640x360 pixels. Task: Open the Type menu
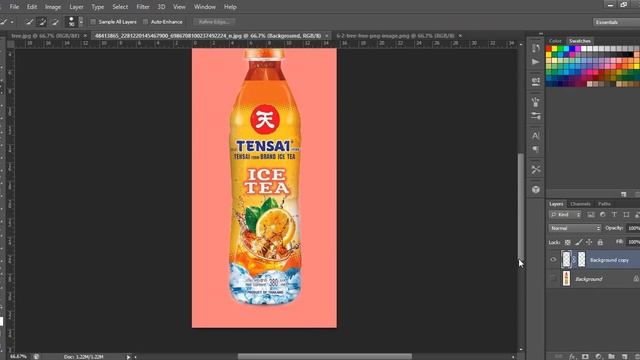pyautogui.click(x=98, y=7)
